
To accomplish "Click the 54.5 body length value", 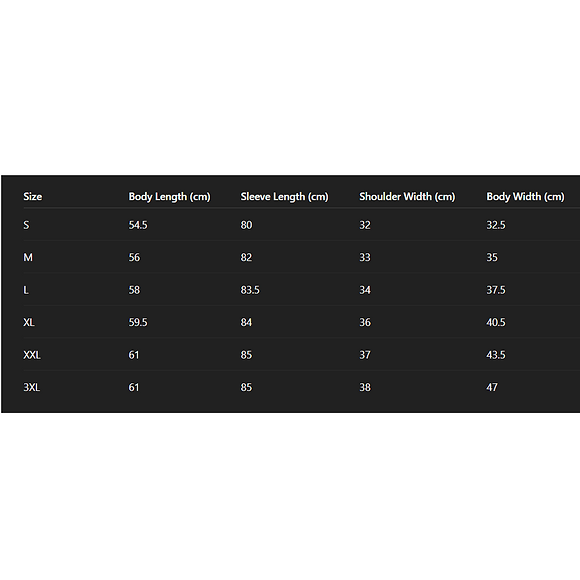I will click(138, 225).
